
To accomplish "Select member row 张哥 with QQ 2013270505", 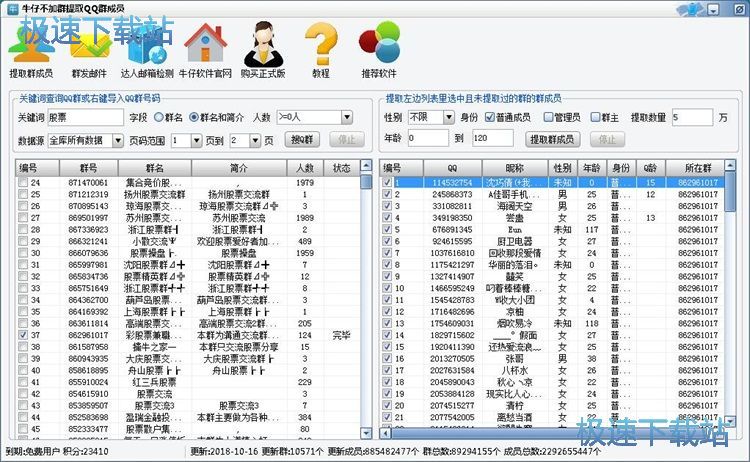I will pos(552,359).
